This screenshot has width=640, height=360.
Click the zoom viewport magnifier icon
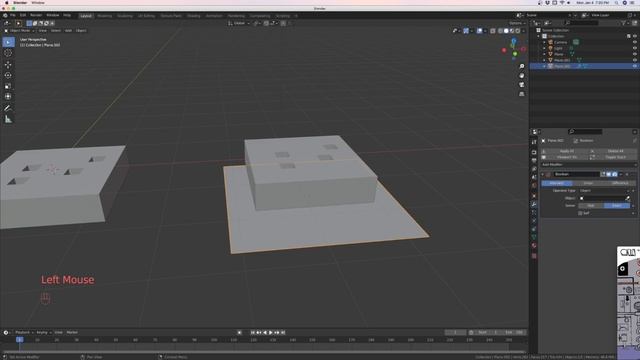522,66
